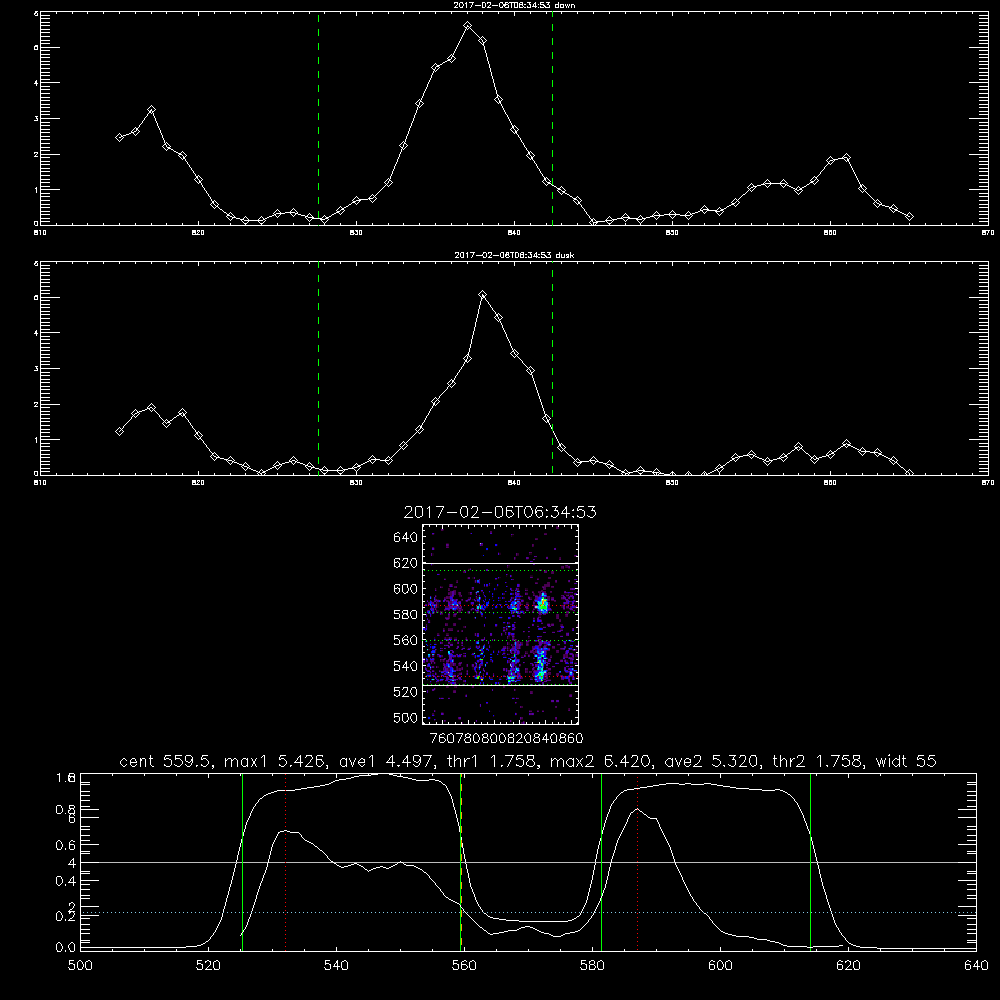Click left green dashed line in dusk plot

[x=318, y=368]
